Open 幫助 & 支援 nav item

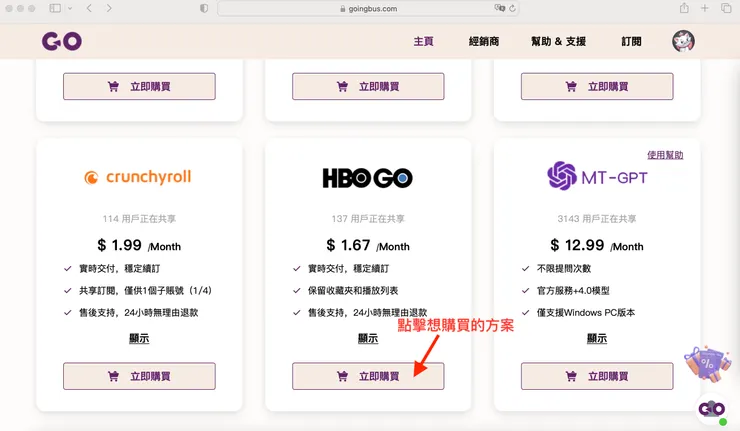point(558,42)
